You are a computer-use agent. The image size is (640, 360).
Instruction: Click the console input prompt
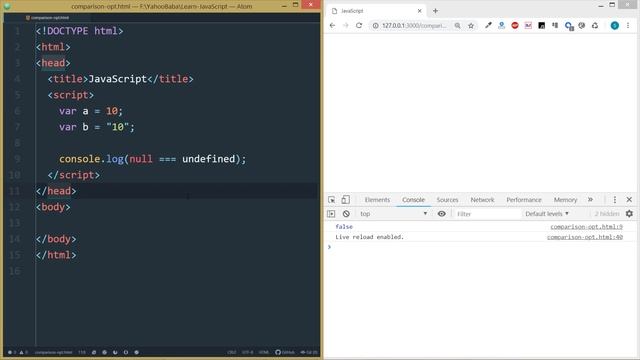(x=482, y=247)
